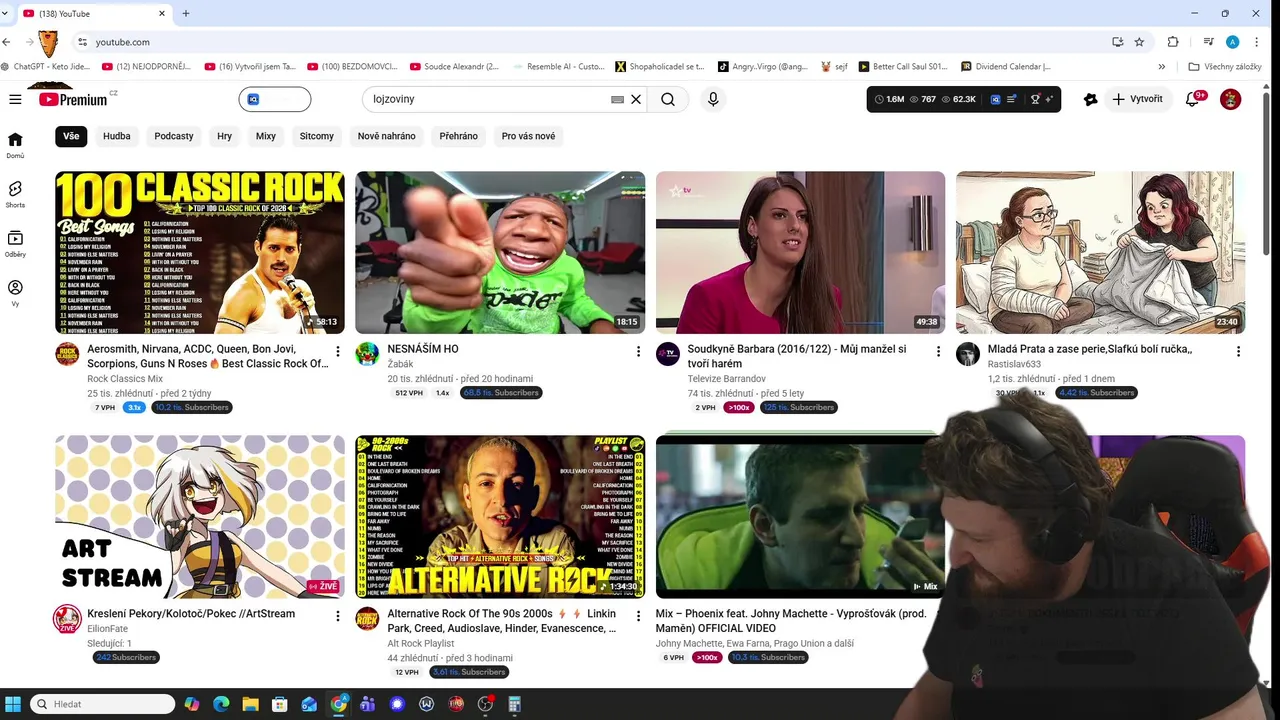Viewport: 1280px width, 720px height.
Task: Click install app icon in address bar
Action: [1117, 42]
